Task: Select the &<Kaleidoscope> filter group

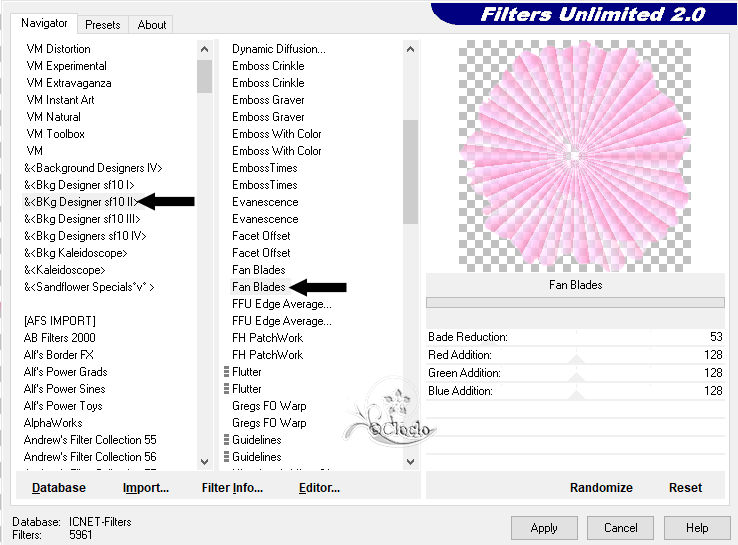Action: (x=65, y=270)
